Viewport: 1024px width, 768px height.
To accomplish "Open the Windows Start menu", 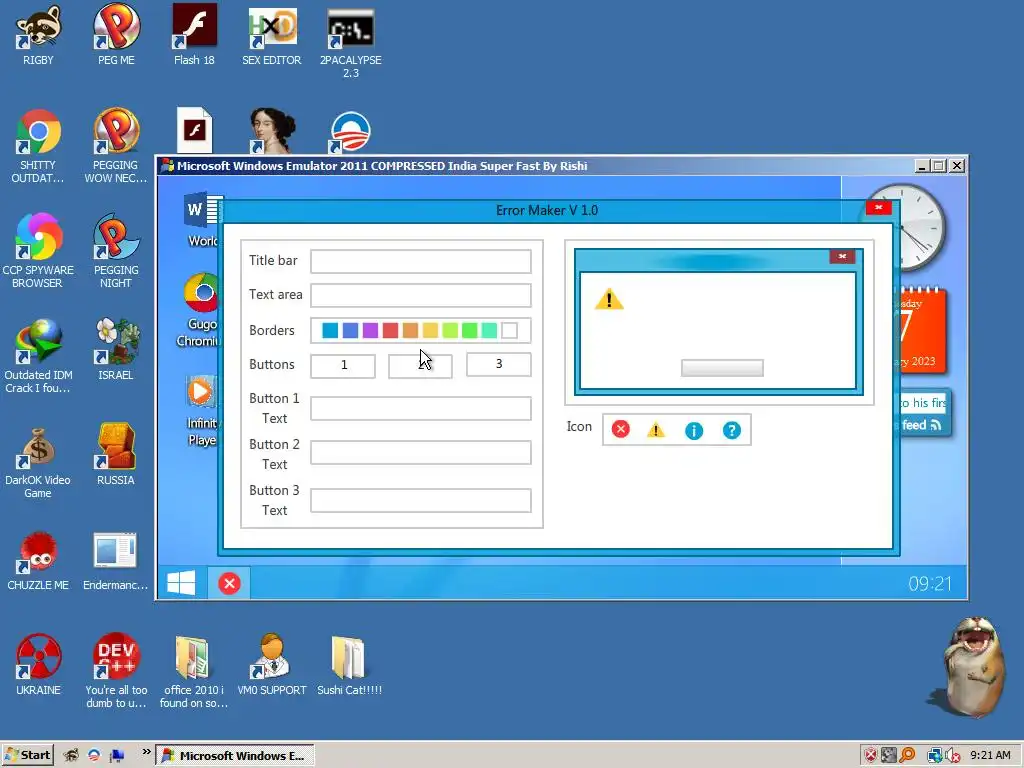I will coord(27,756).
